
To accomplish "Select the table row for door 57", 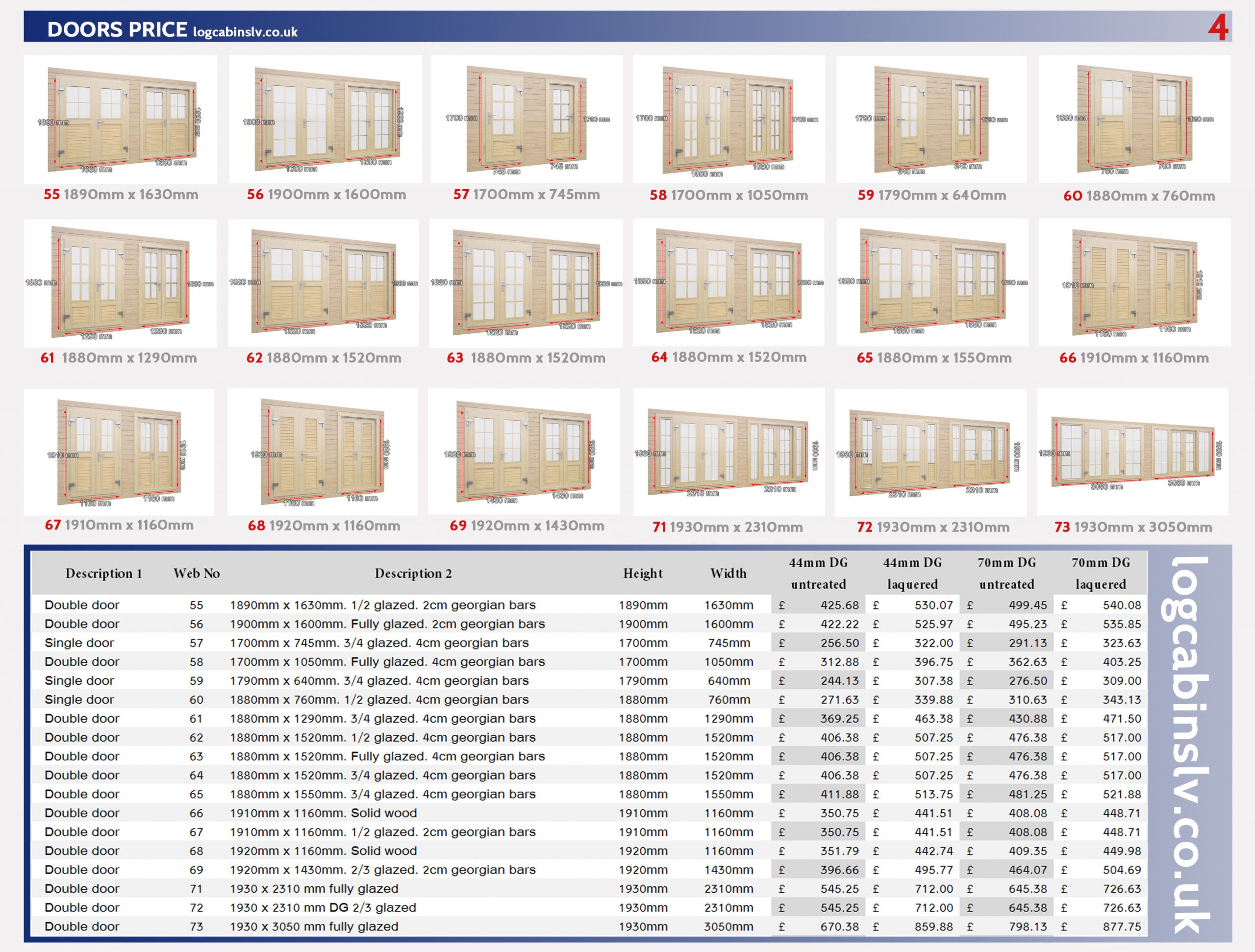I will coord(379,643).
